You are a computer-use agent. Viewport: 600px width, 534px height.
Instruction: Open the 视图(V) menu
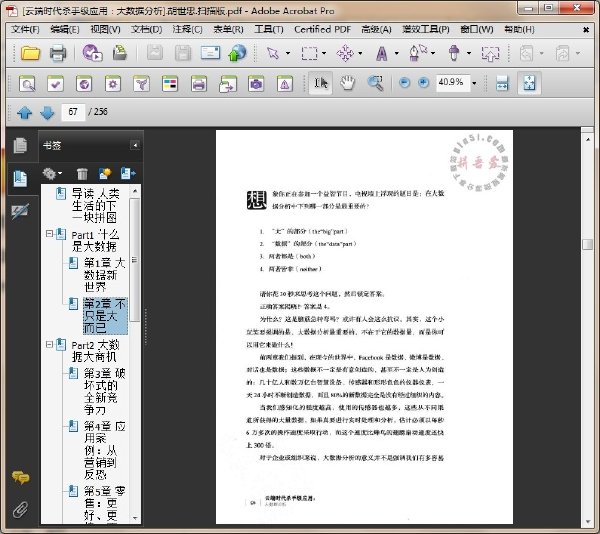tap(105, 29)
